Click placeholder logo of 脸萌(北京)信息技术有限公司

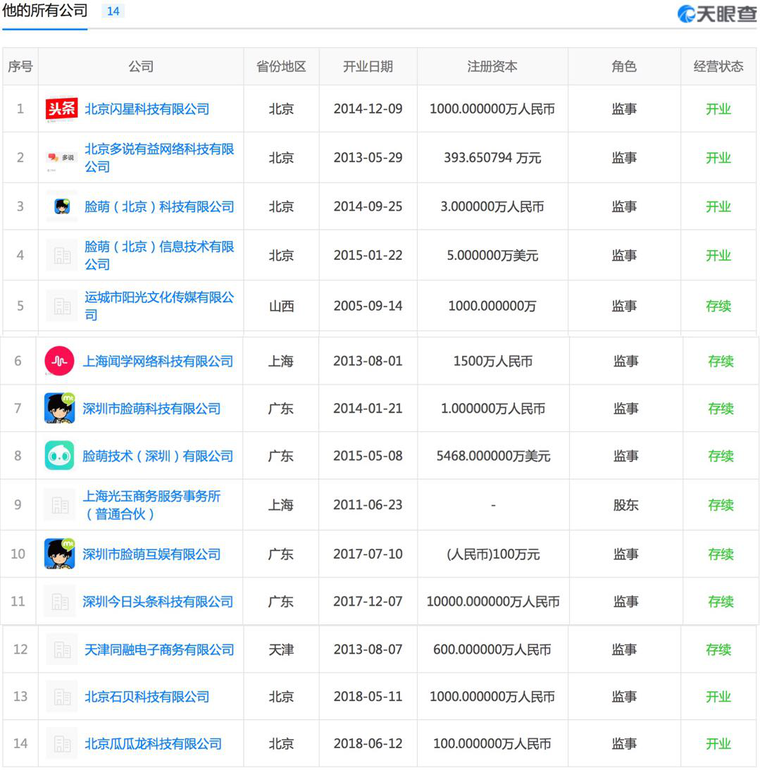pyautogui.click(x=62, y=255)
